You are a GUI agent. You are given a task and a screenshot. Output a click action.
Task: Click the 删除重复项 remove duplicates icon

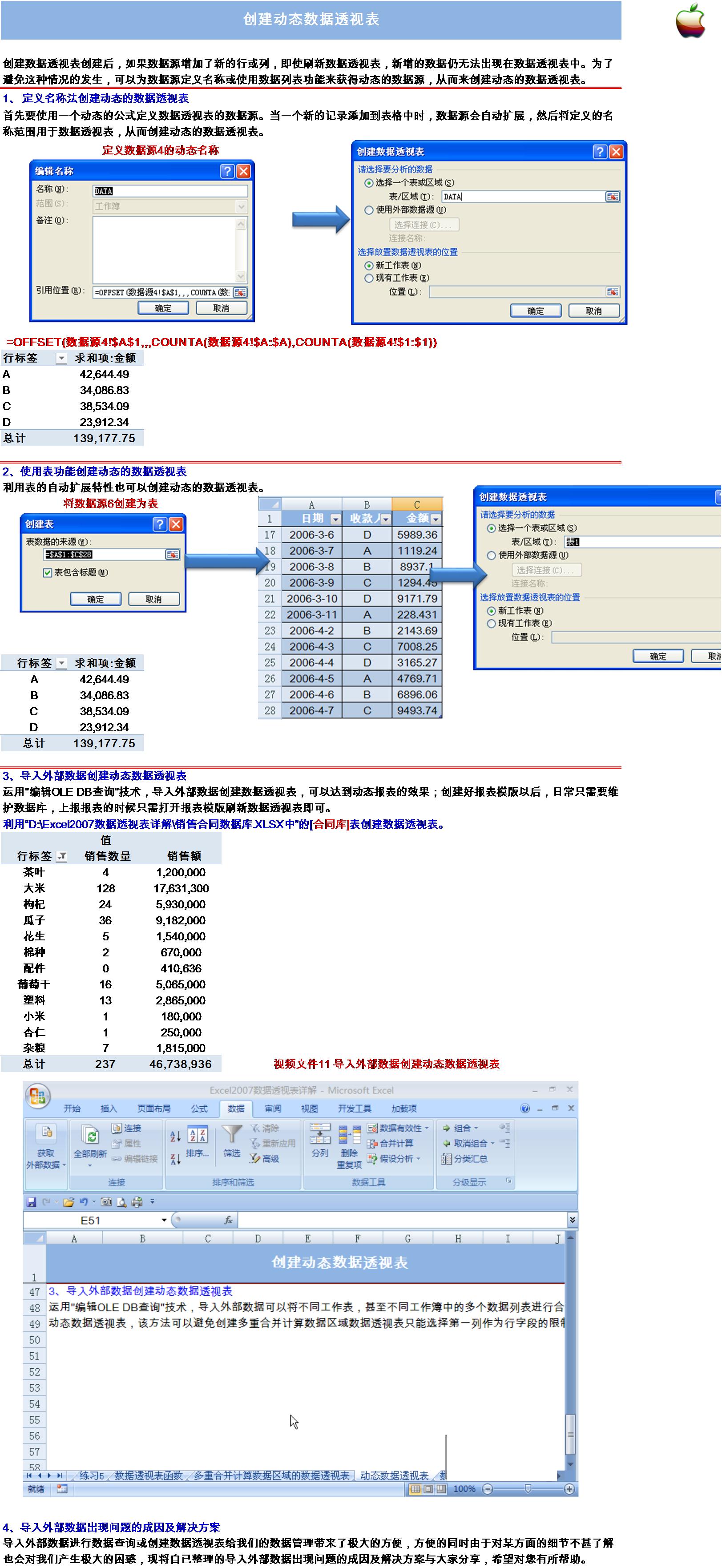pos(349,1136)
